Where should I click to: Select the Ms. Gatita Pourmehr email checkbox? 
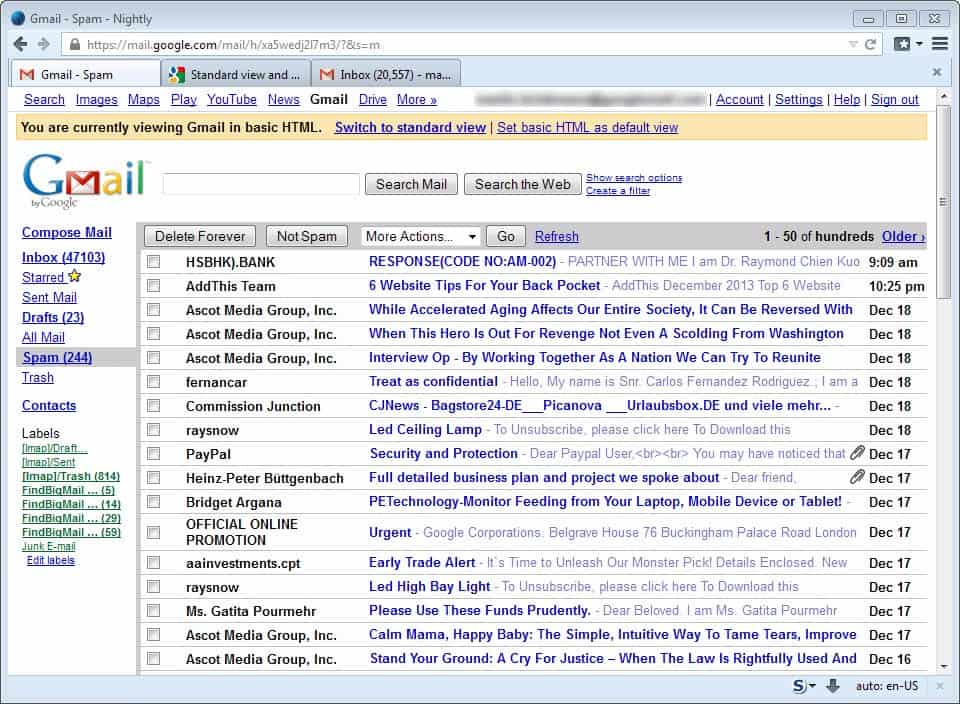click(x=153, y=611)
